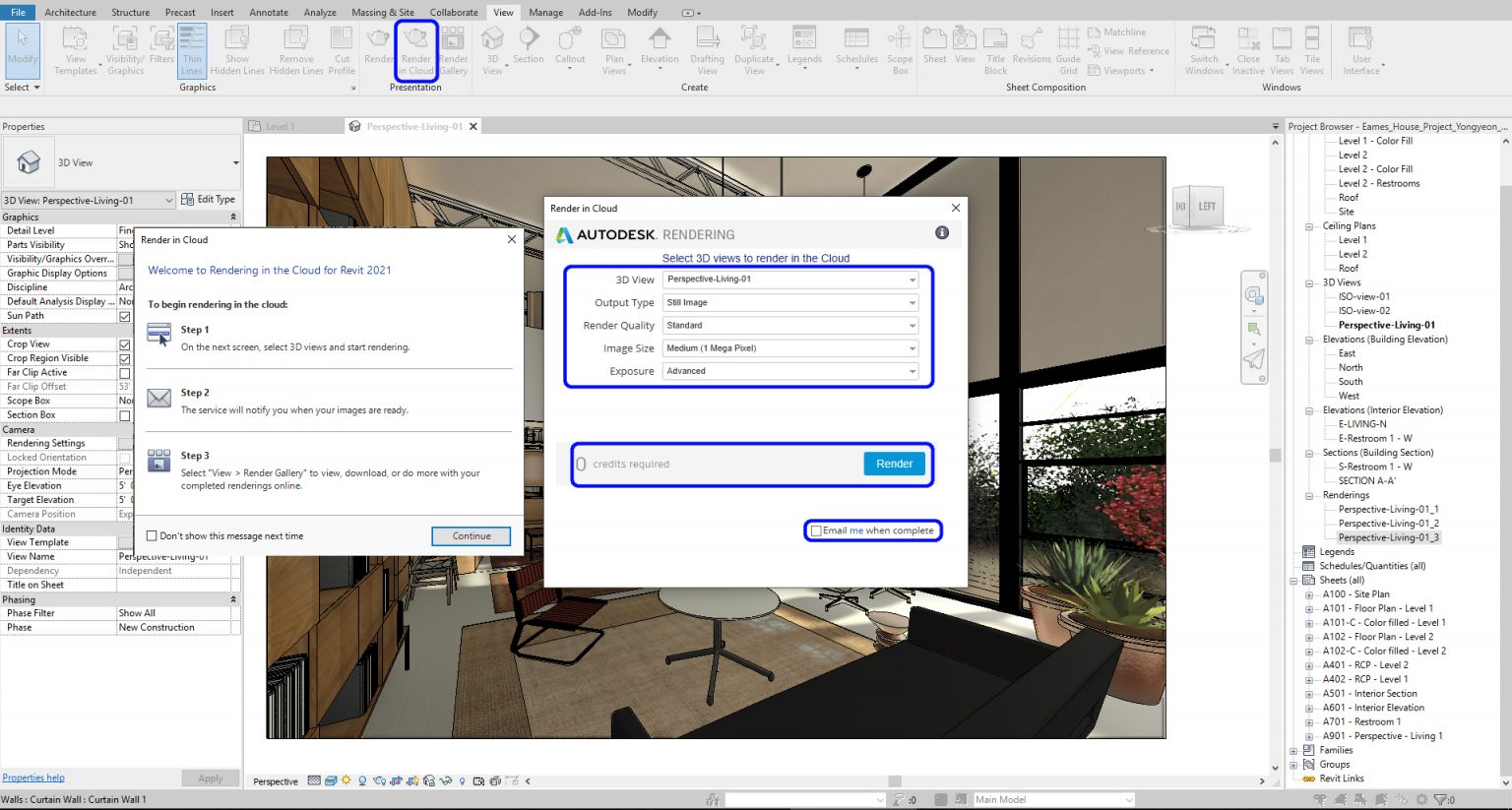Click the Remove Hidden Lines tool

click(x=296, y=49)
